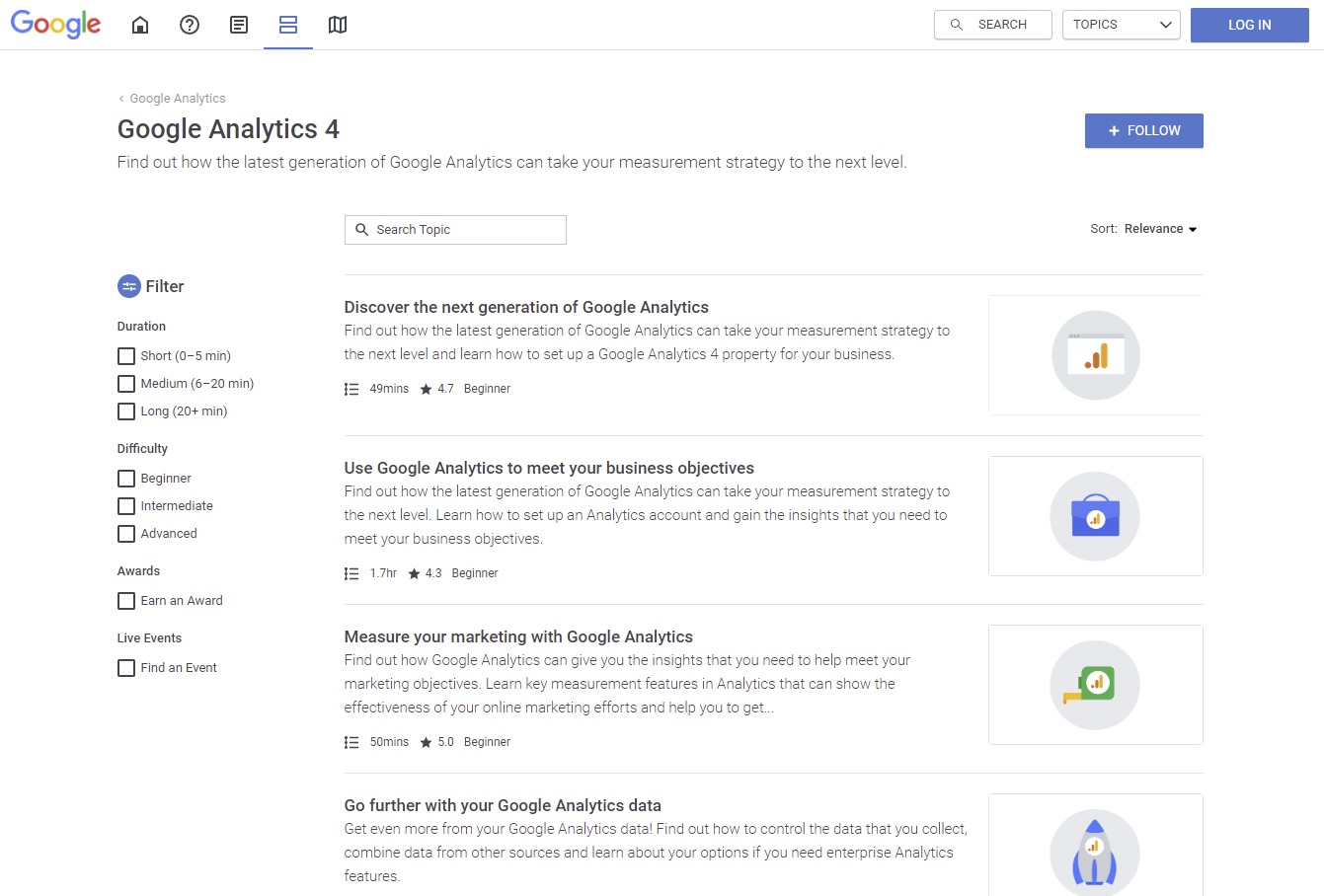
Task: Open Go further with your Google Analytics data
Action: (503, 805)
